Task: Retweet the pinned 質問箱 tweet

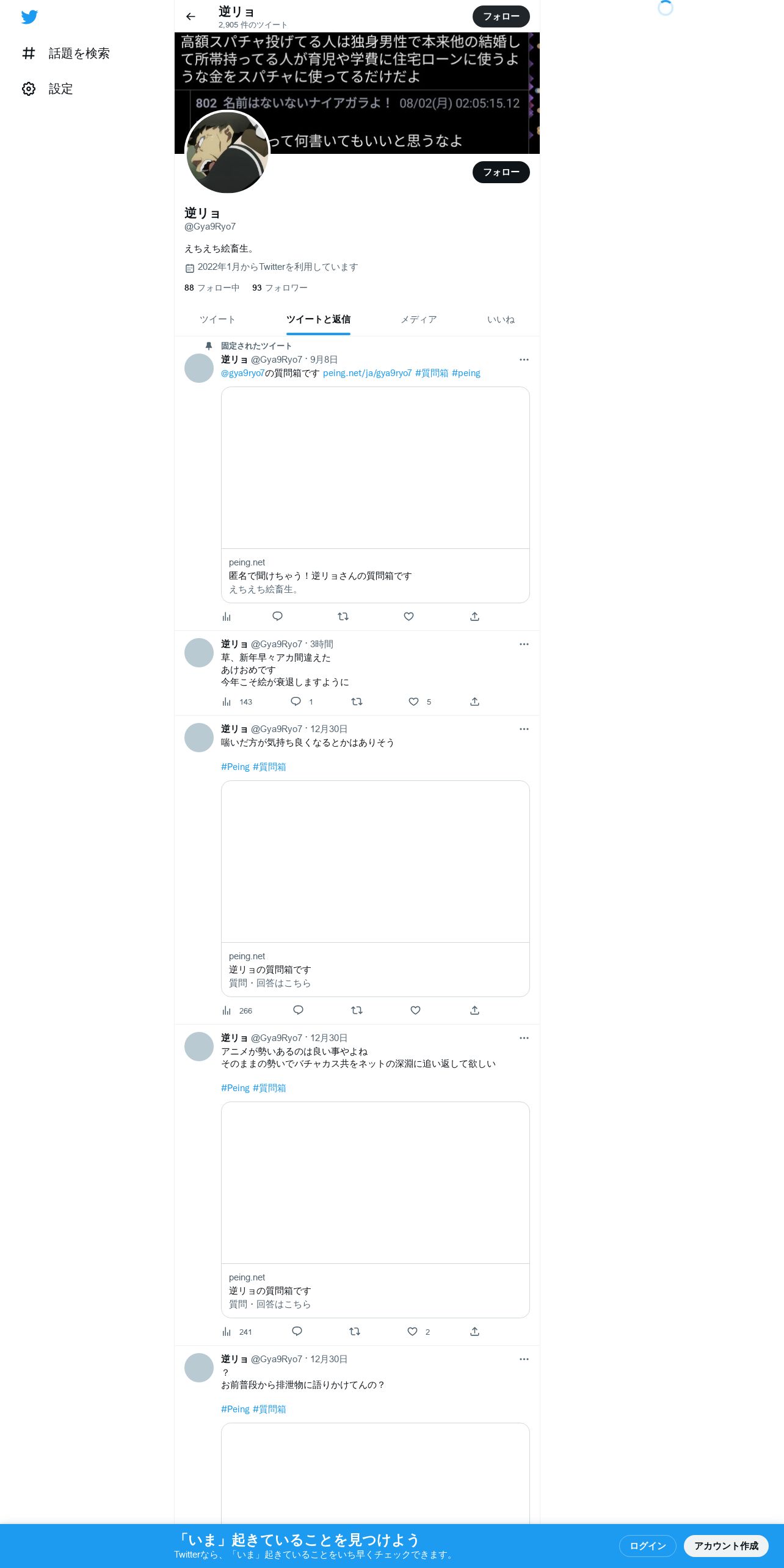Action: point(343,617)
